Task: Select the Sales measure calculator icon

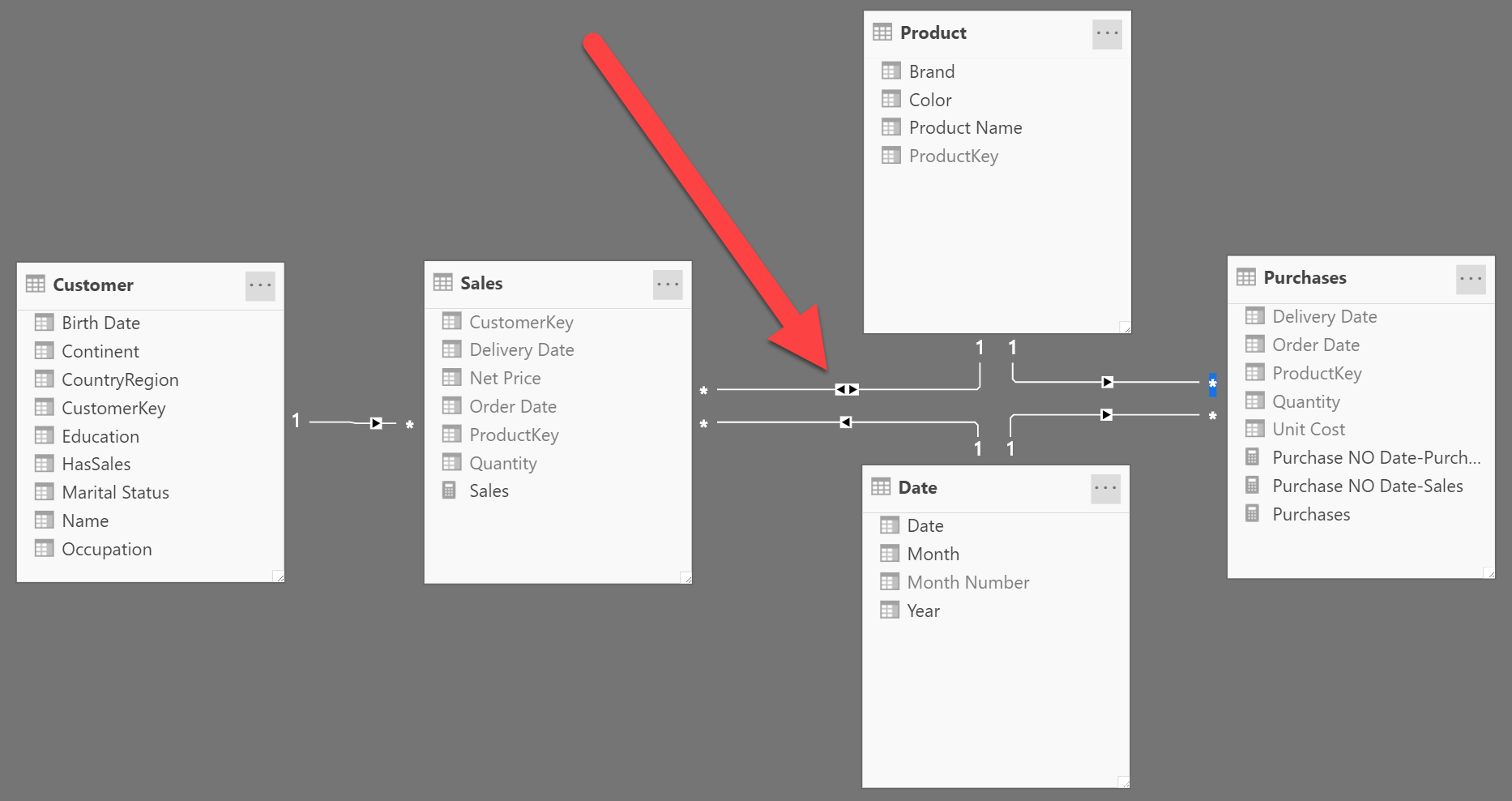Action: pyautogui.click(x=449, y=490)
